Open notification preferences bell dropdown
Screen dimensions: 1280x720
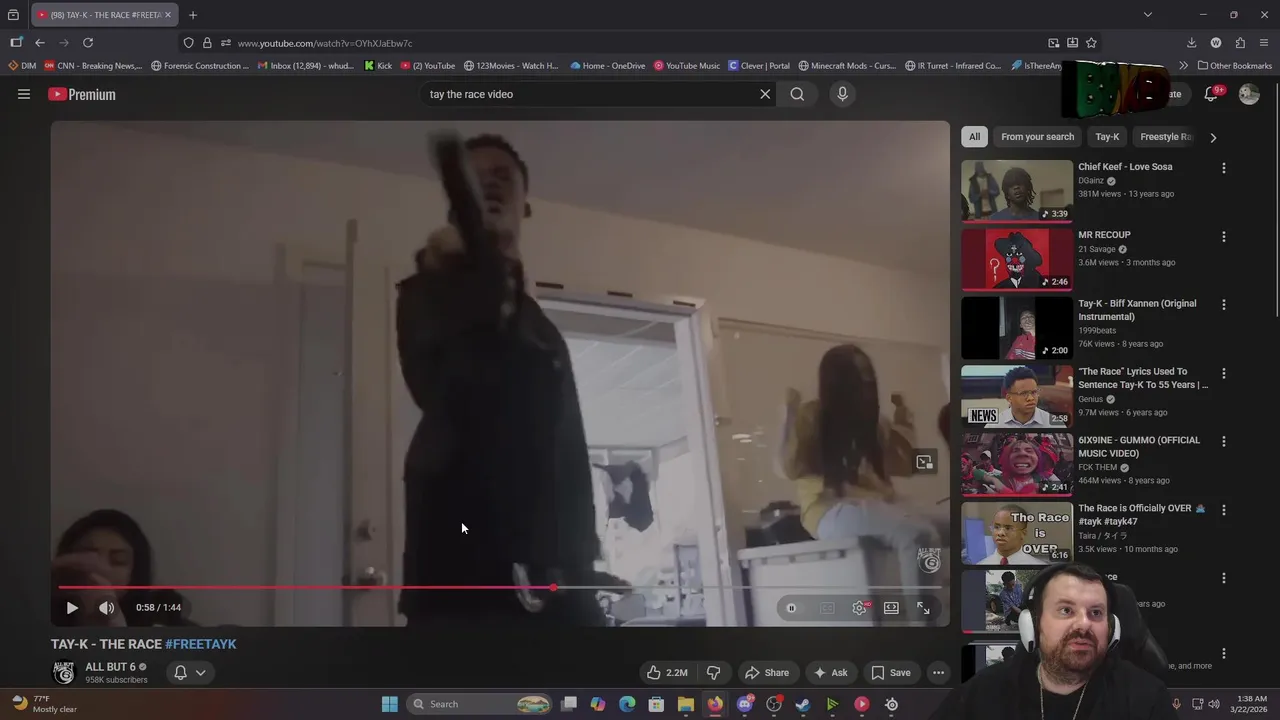pos(190,673)
